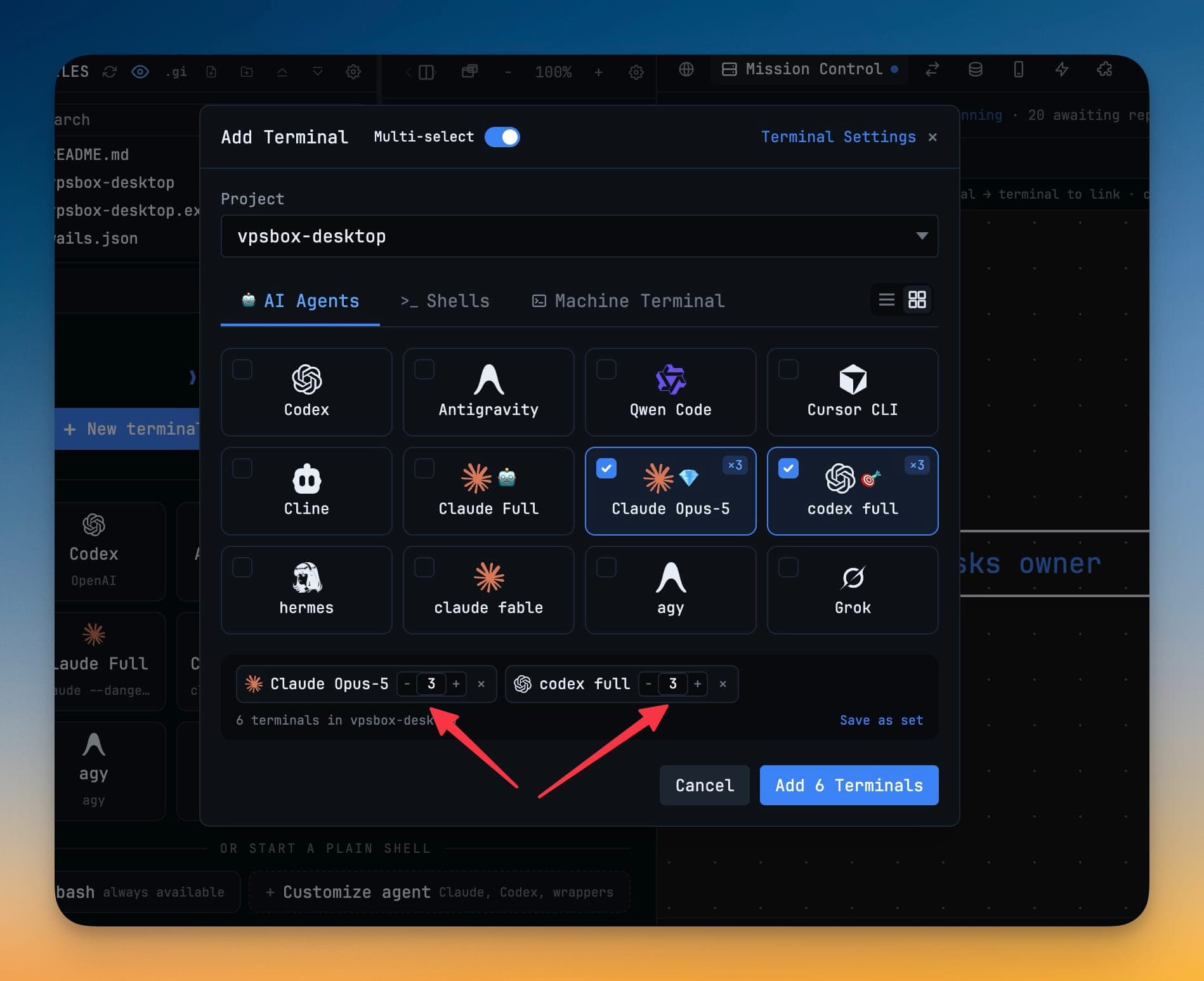1204x981 pixels.
Task: Click the puzzle extensions icon
Action: click(1105, 69)
